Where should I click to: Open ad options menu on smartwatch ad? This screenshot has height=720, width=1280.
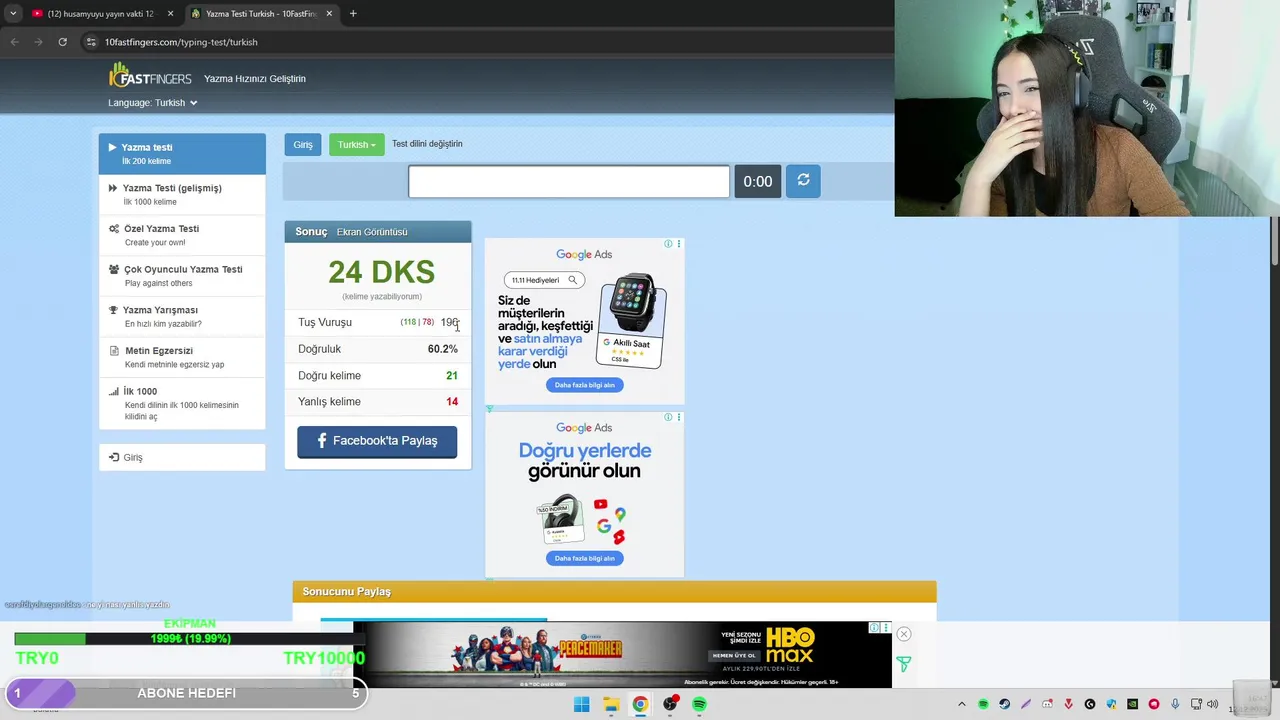pos(678,244)
